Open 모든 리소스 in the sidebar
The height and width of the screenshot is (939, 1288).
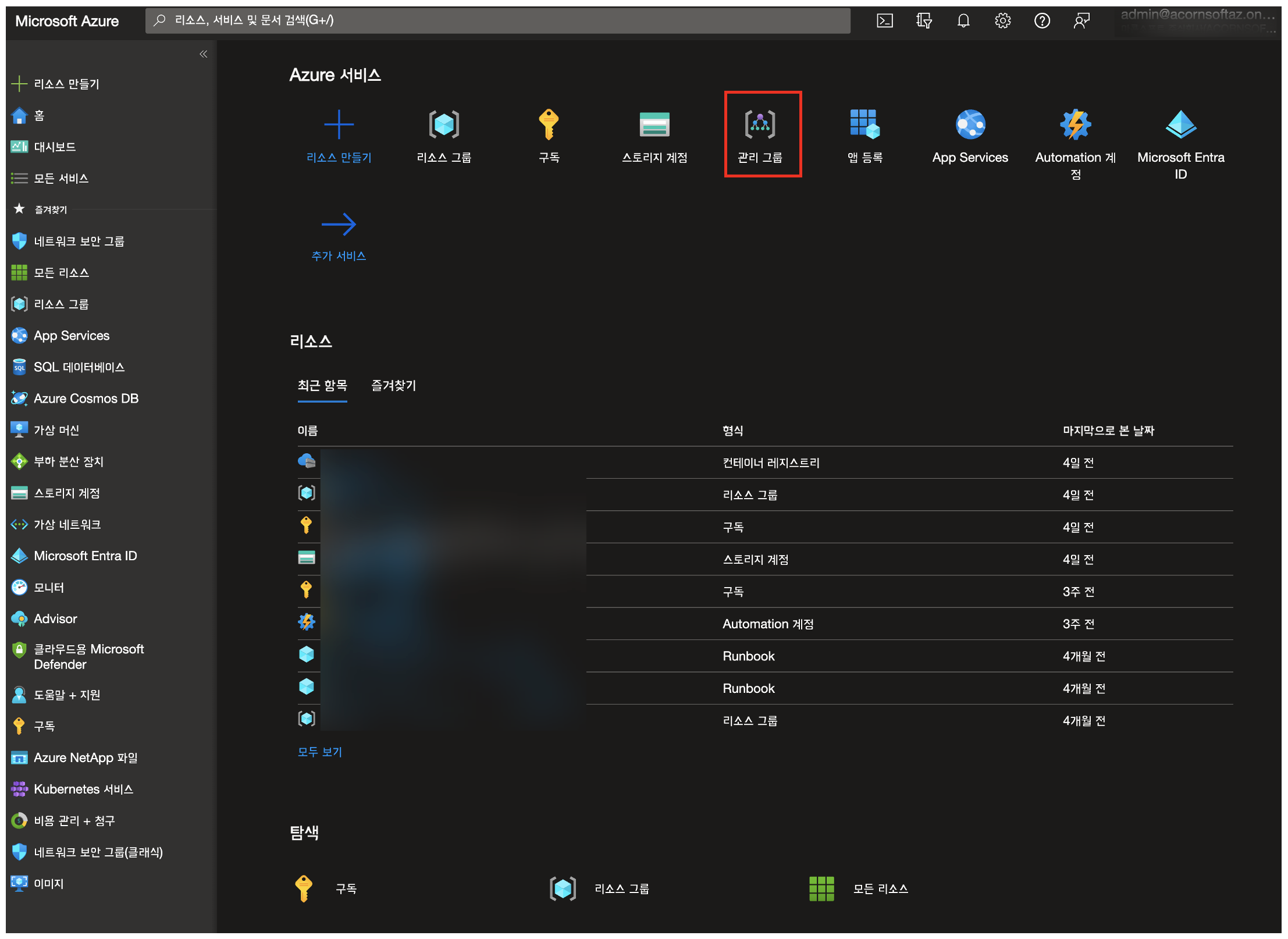(x=50, y=272)
